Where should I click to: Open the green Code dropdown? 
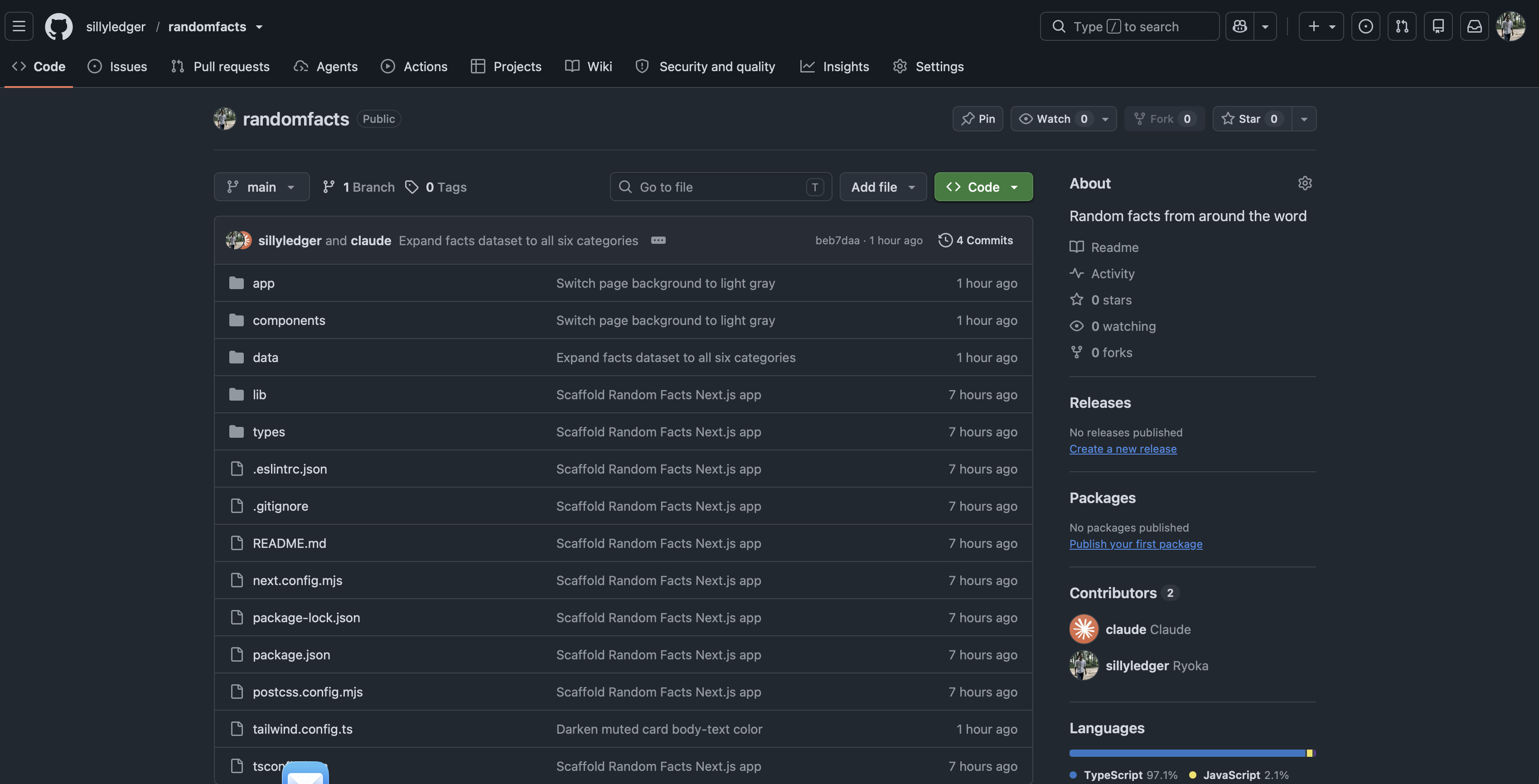983,187
